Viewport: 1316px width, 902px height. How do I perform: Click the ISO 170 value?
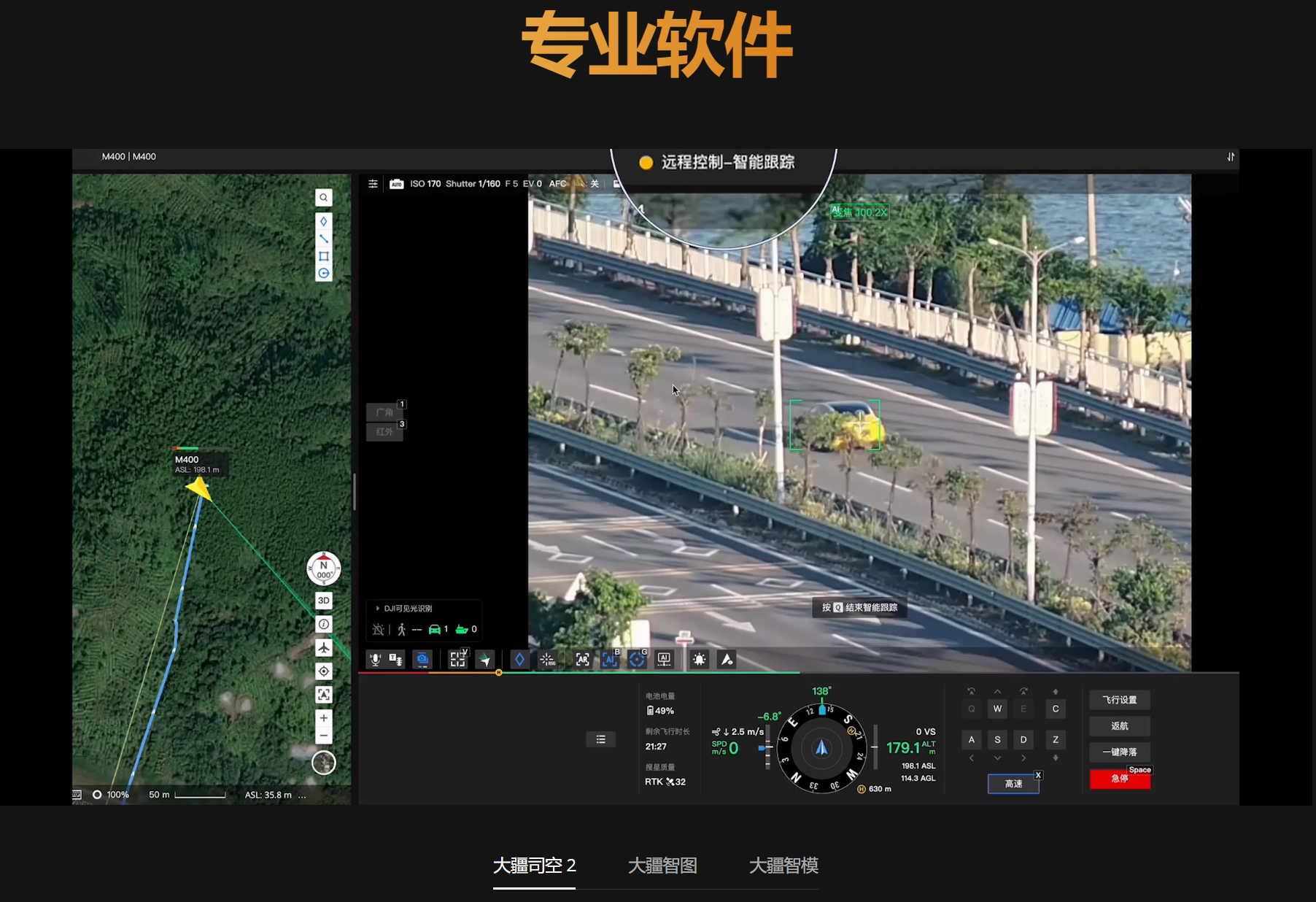coord(425,184)
